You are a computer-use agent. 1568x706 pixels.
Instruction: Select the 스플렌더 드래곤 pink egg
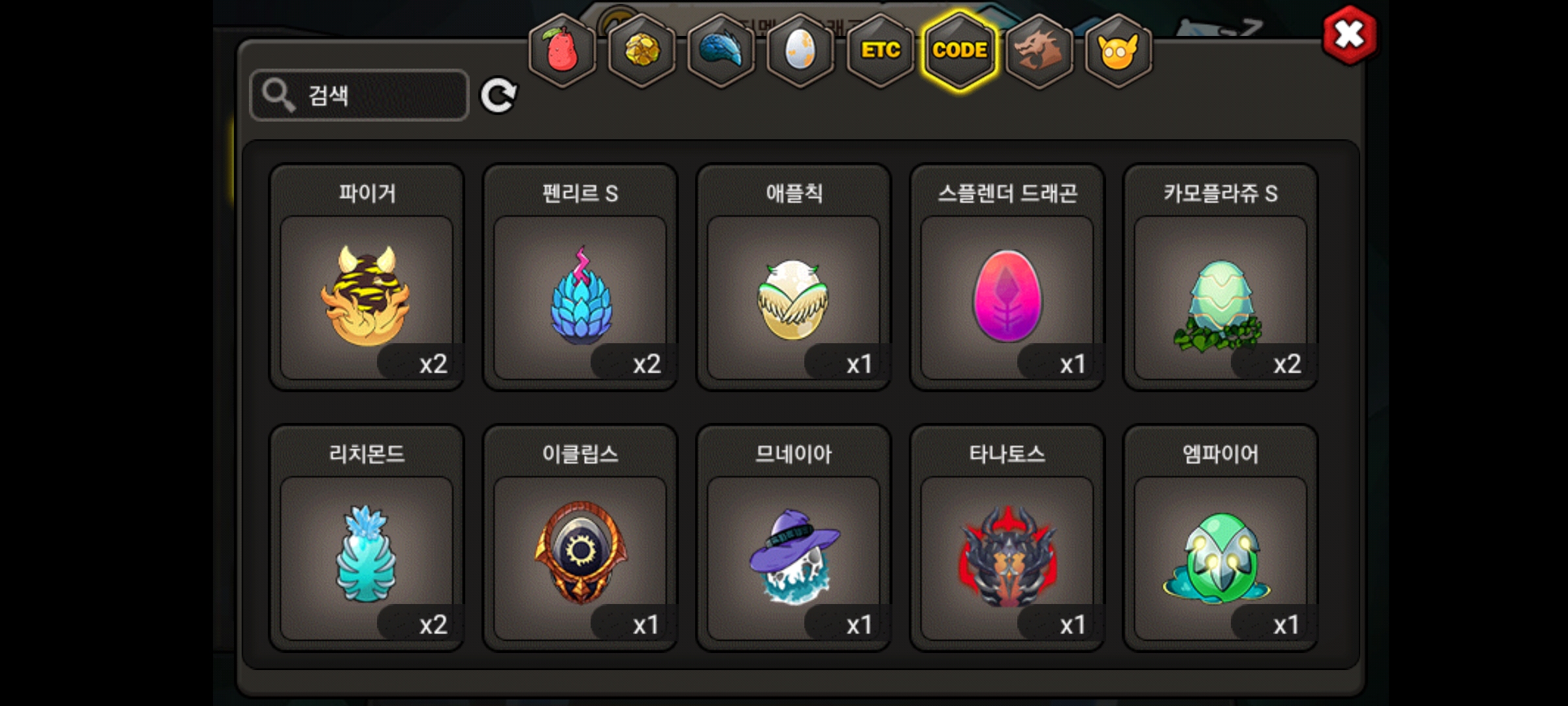(x=1007, y=277)
